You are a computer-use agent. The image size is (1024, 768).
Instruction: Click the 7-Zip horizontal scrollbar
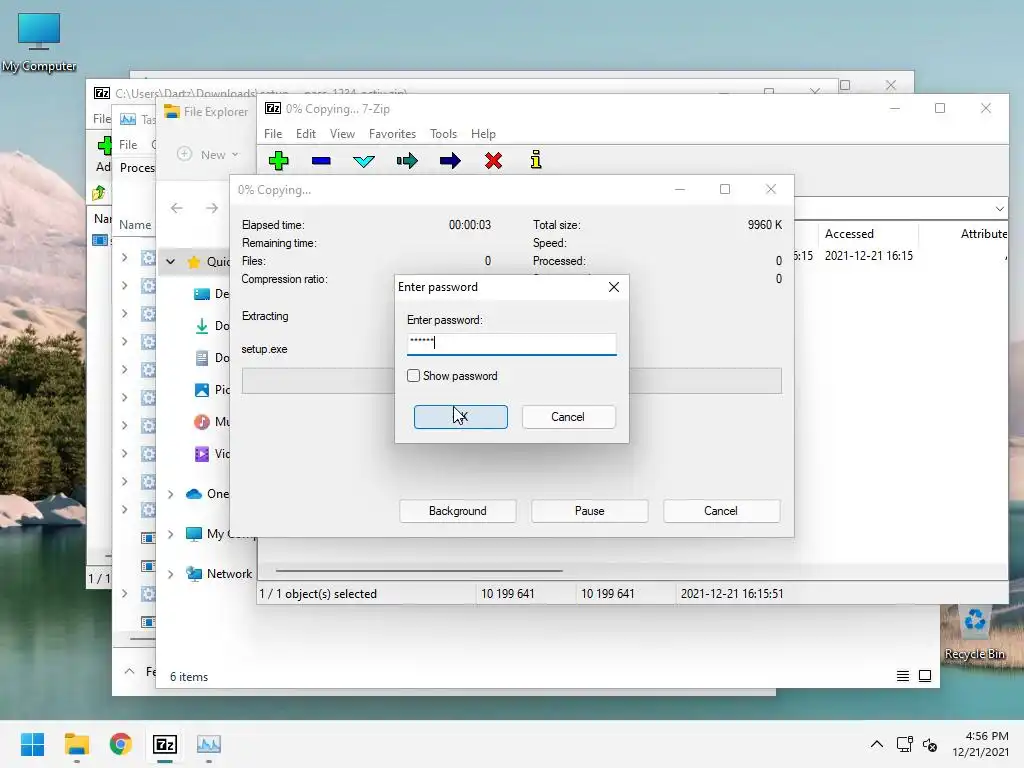click(419, 571)
